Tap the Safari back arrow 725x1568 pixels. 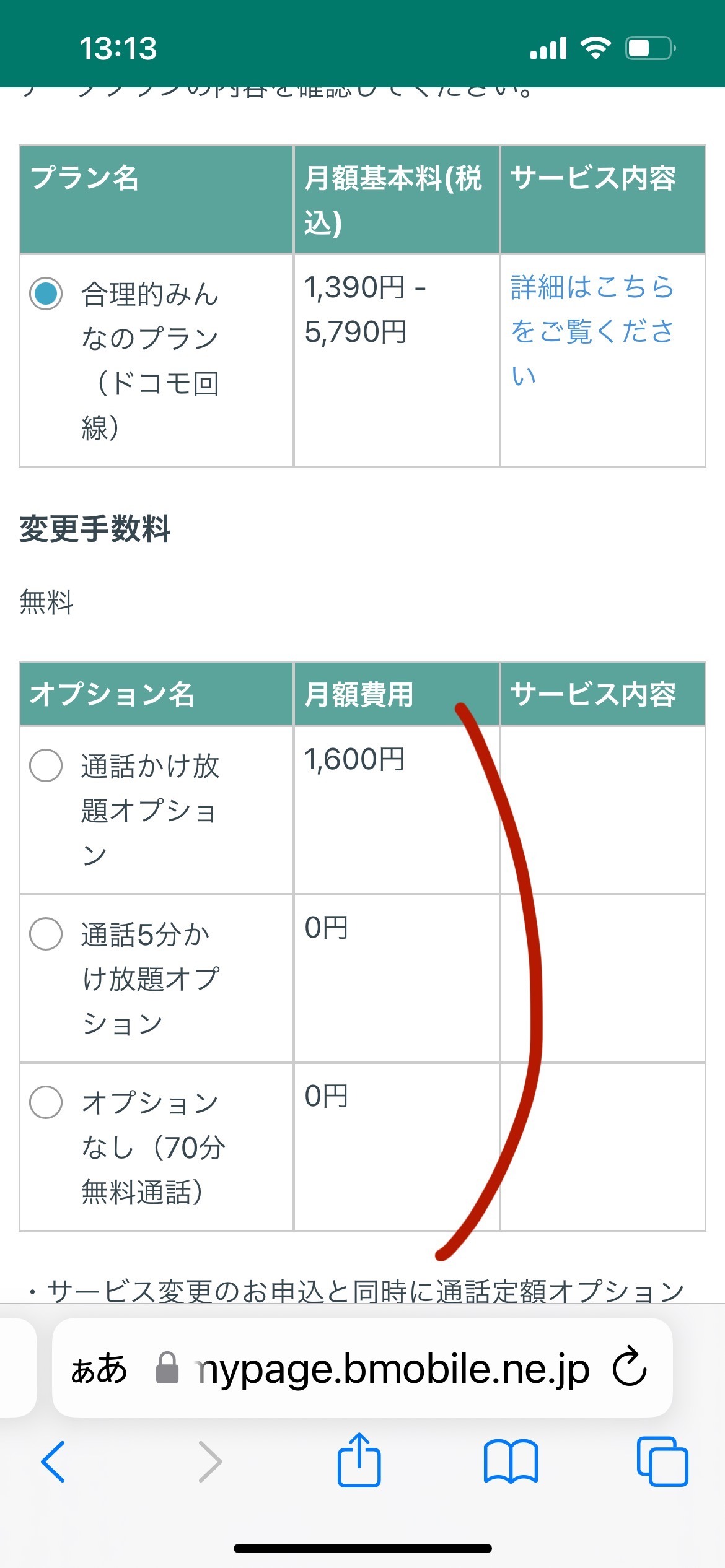tap(53, 1461)
